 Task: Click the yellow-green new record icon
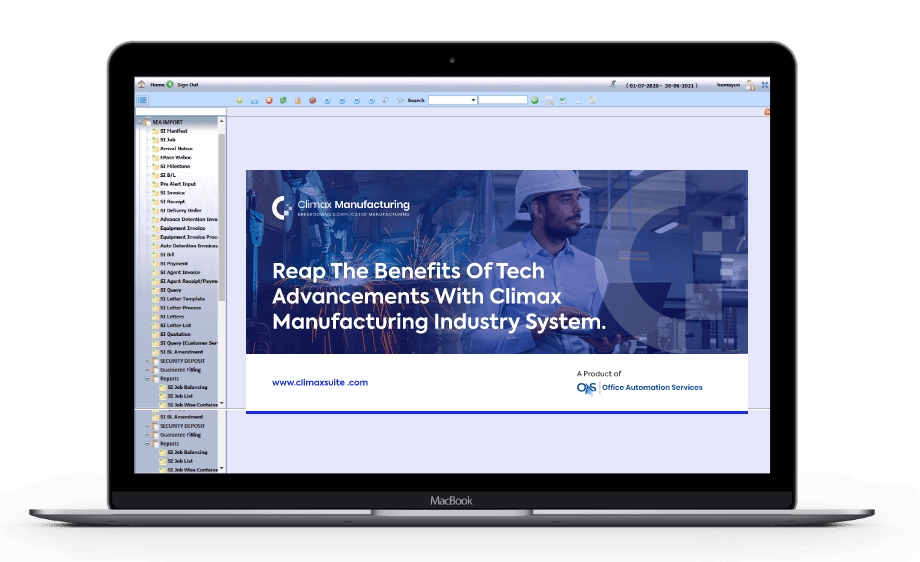click(239, 100)
